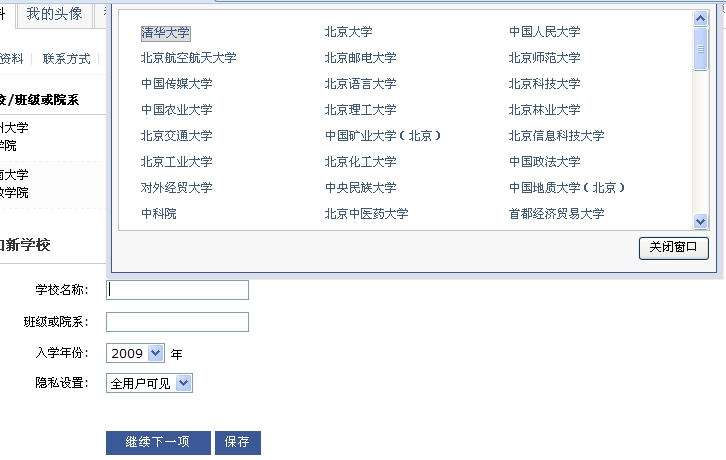Switch to the 我的头像 tab
Viewport: 726px width, 460px height.
point(54,14)
